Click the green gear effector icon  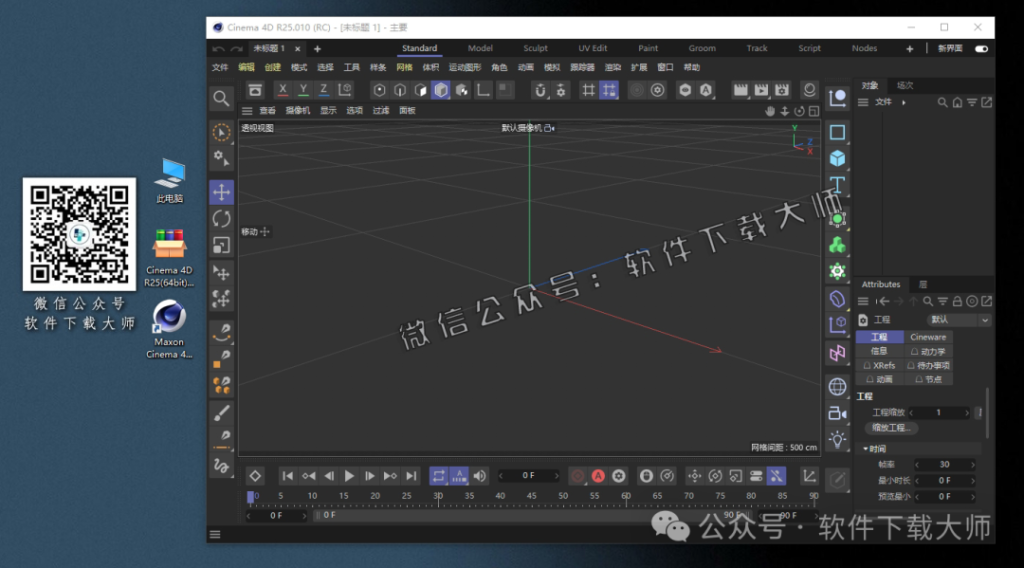tap(837, 272)
